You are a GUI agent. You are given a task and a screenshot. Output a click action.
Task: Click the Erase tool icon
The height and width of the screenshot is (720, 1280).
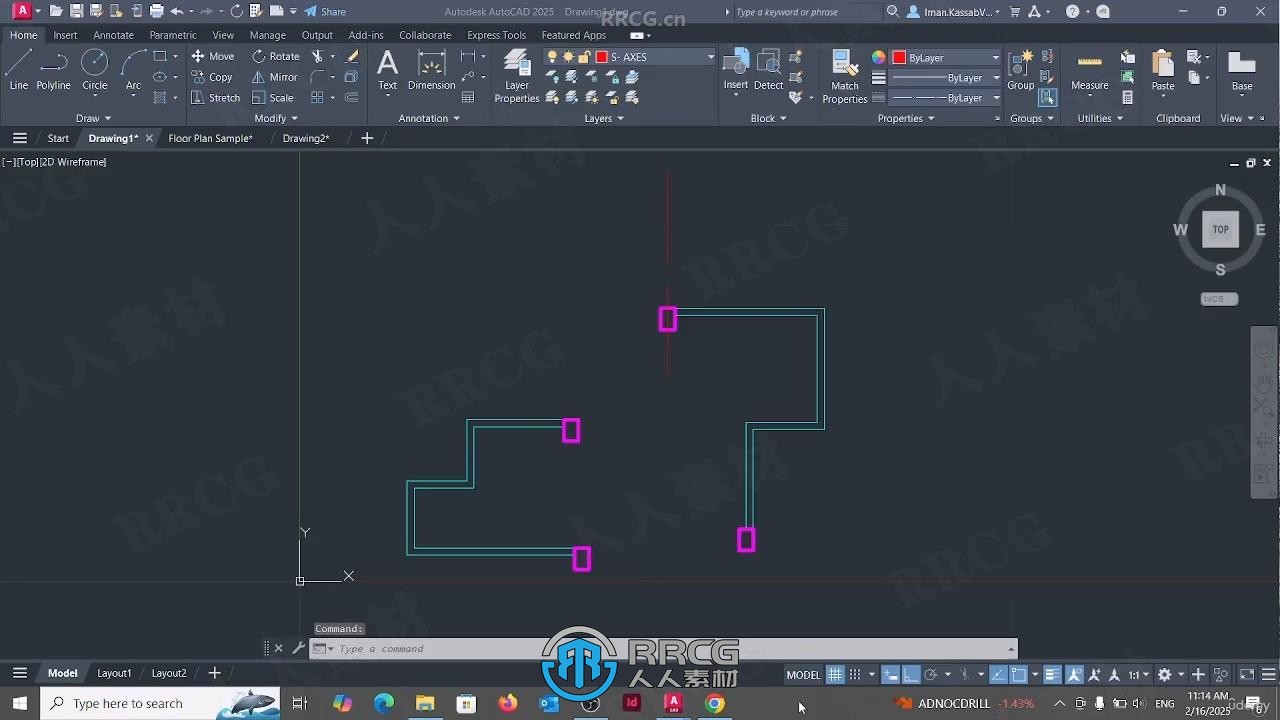(352, 56)
